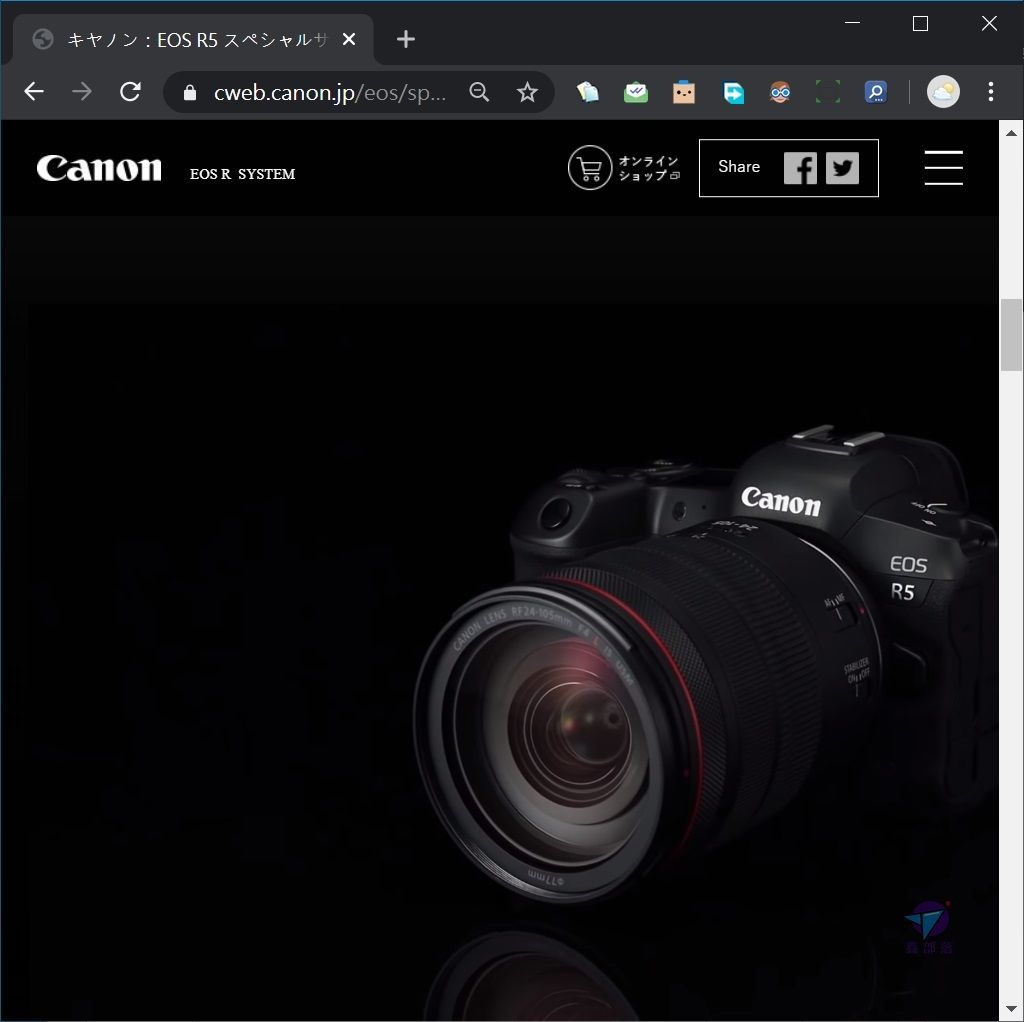
Task: Click the EOS R5 camera image
Action: pos(705,663)
